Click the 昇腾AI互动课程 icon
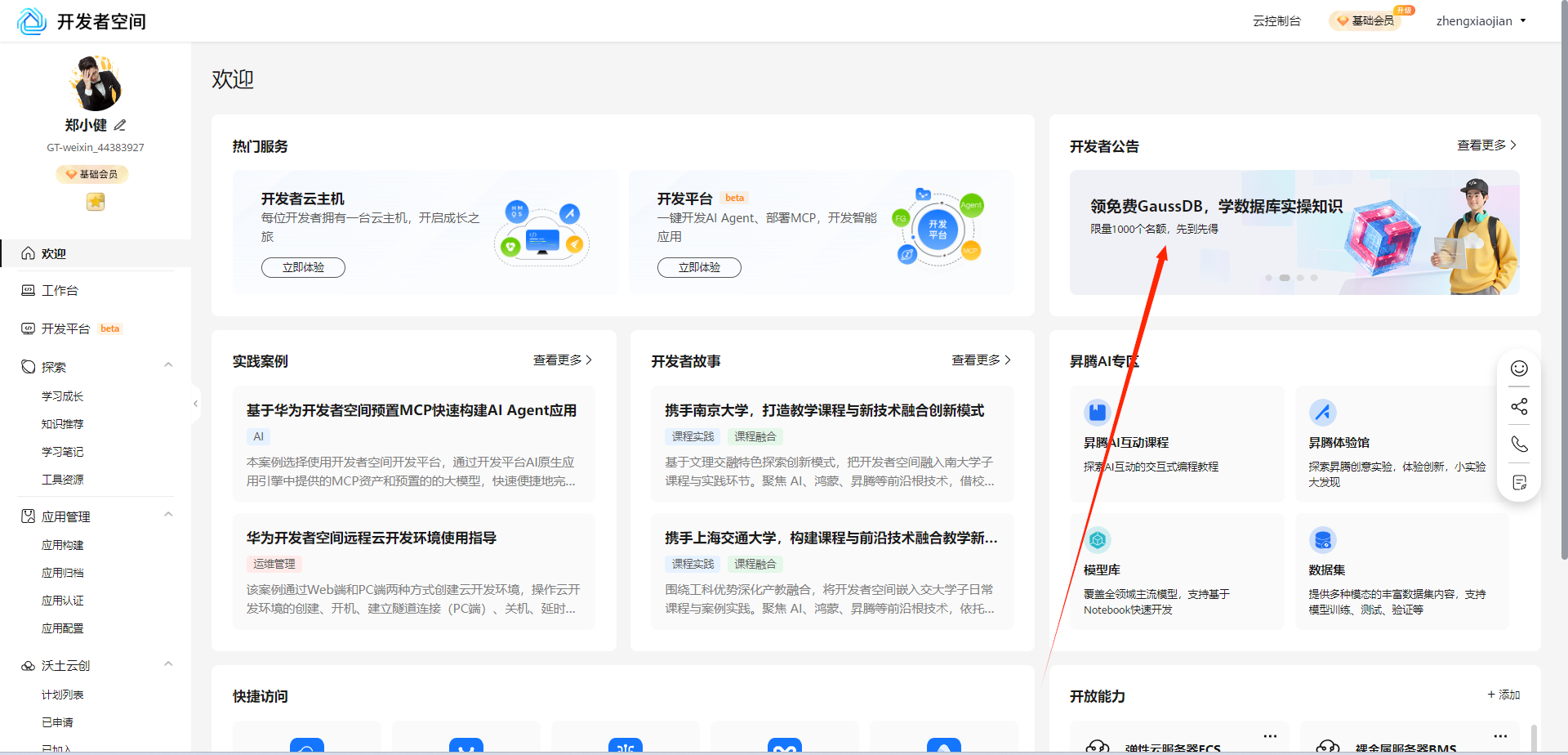Screen dimensions: 1568x755 click(1098, 413)
